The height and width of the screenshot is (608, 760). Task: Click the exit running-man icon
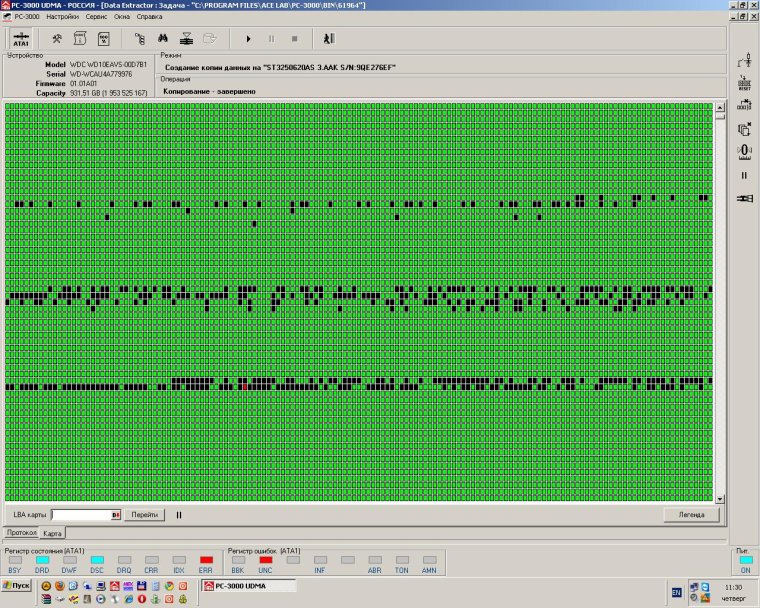point(329,39)
